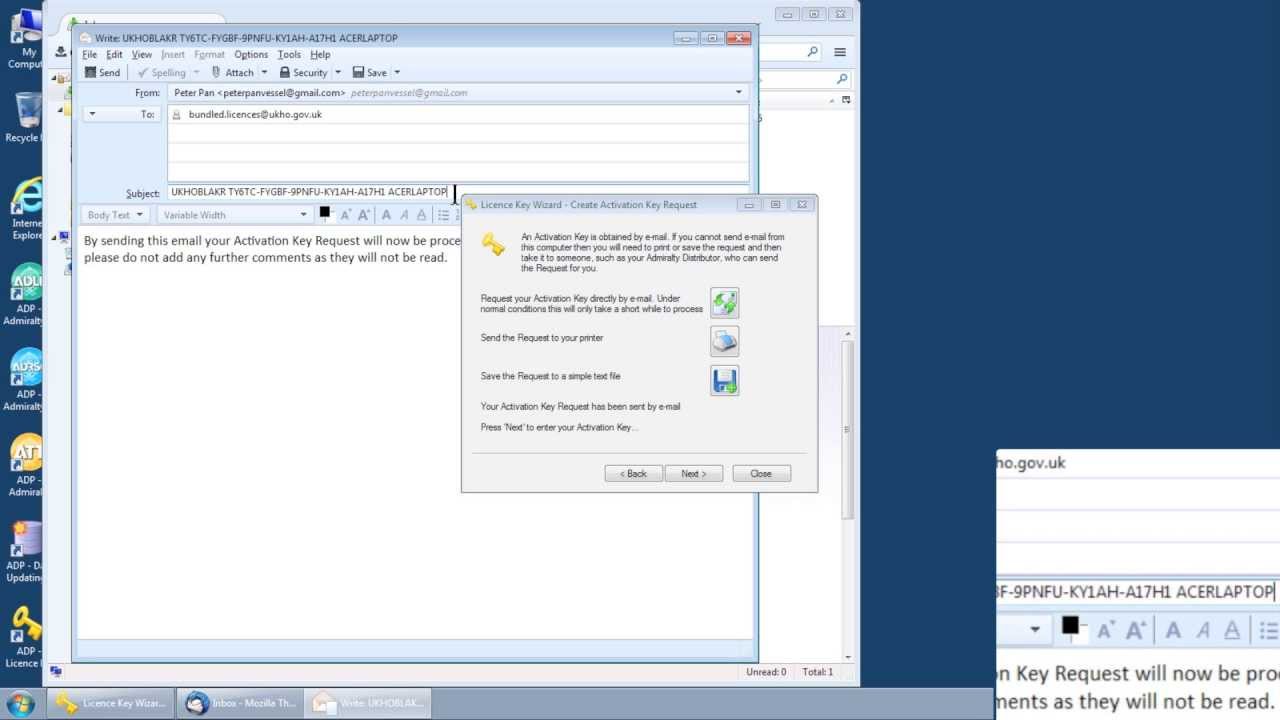Open the Help menu in Write window
The height and width of the screenshot is (720, 1280).
click(x=320, y=54)
